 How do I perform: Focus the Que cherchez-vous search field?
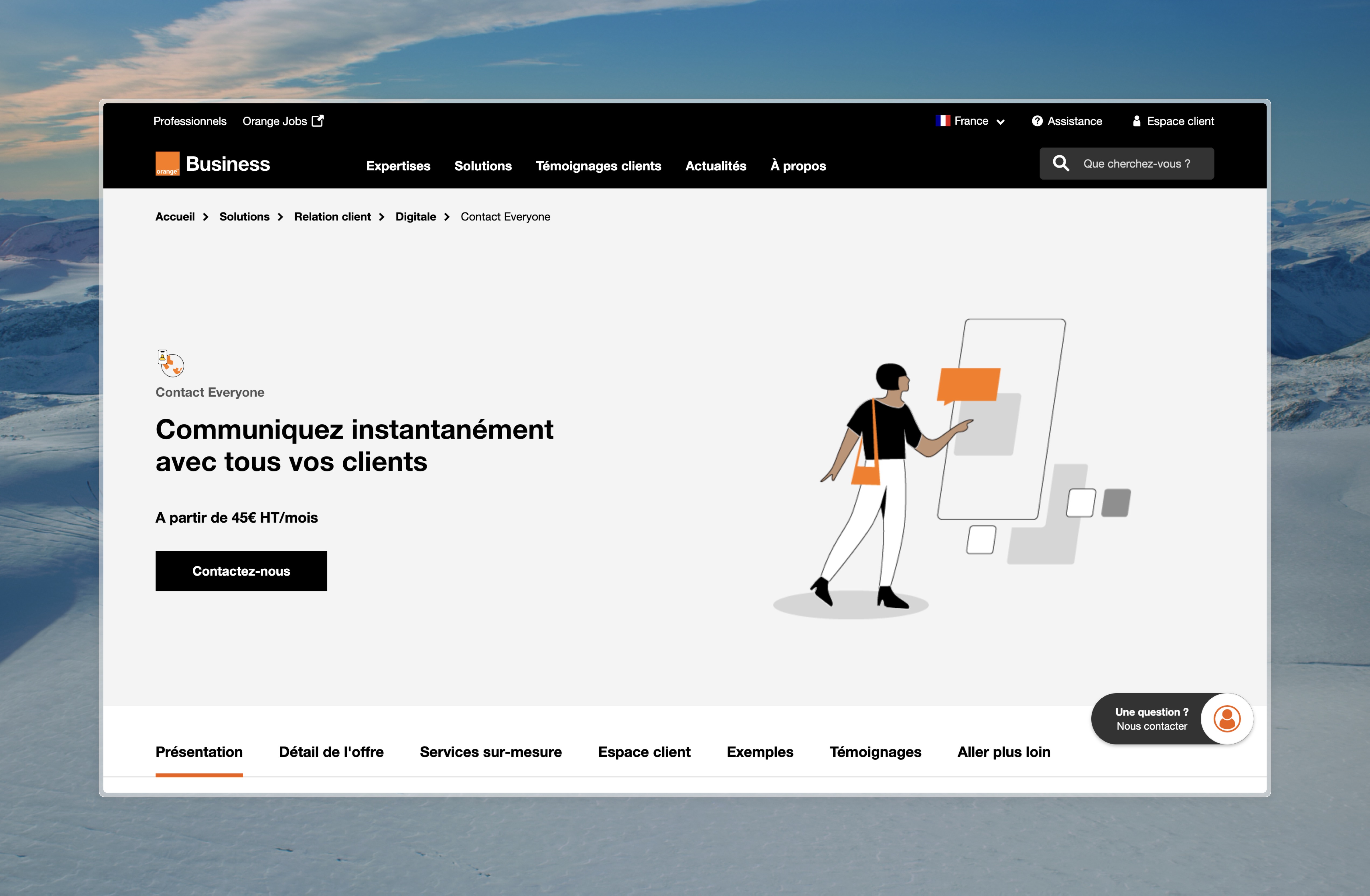click(1136, 163)
